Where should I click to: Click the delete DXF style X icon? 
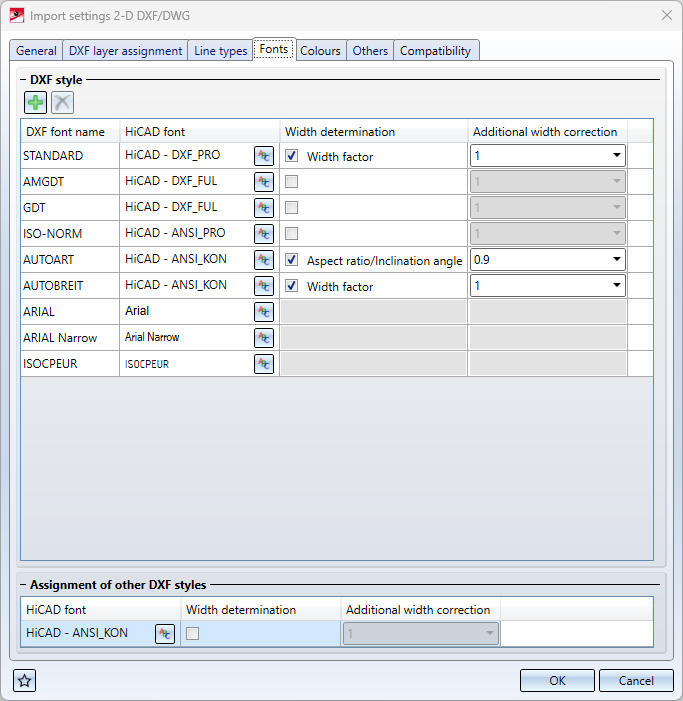[x=62, y=102]
